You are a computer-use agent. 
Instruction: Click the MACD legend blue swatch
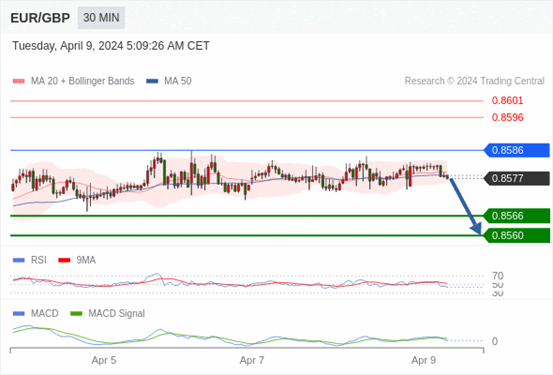(x=19, y=314)
